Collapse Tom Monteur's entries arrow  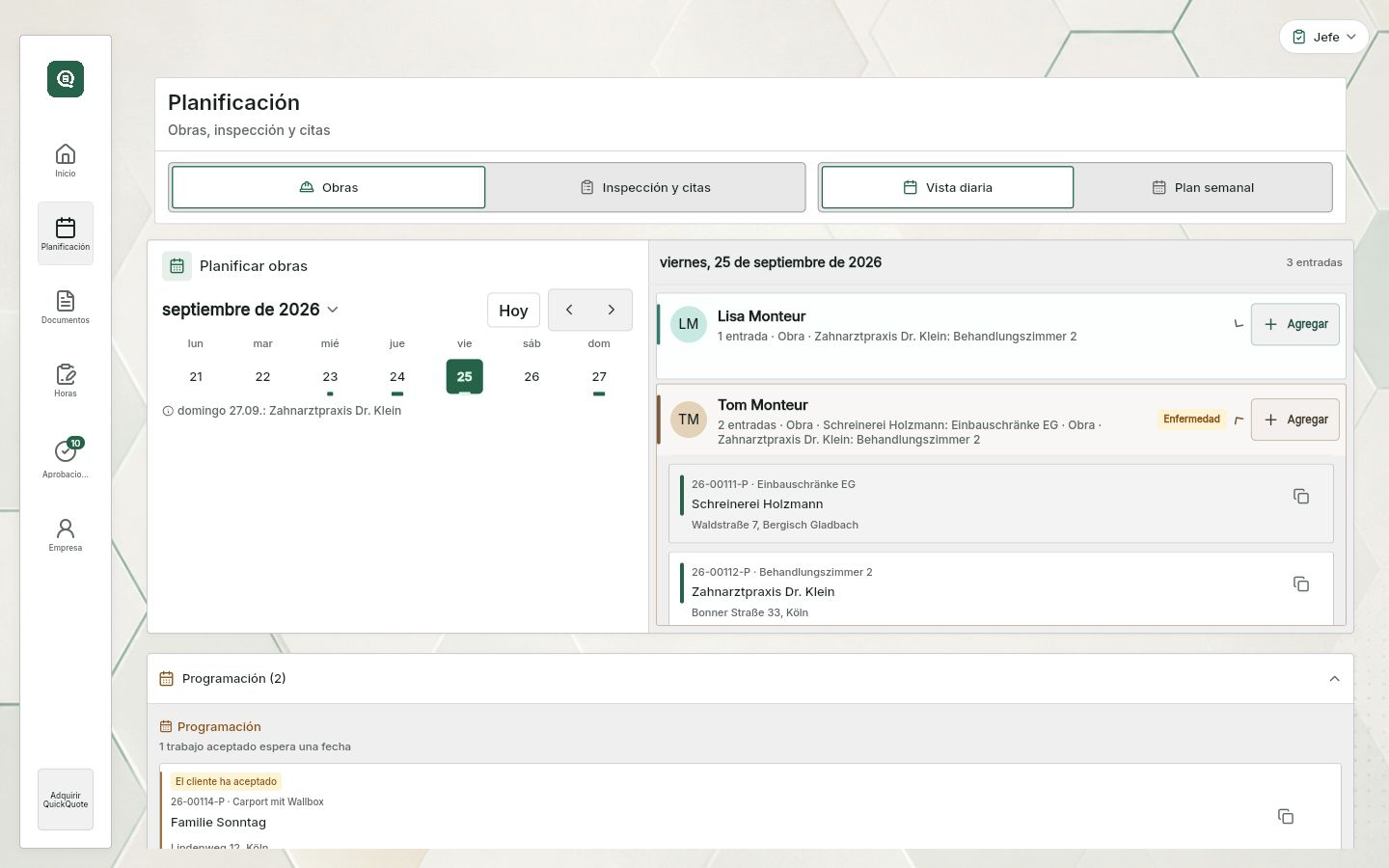(1239, 420)
